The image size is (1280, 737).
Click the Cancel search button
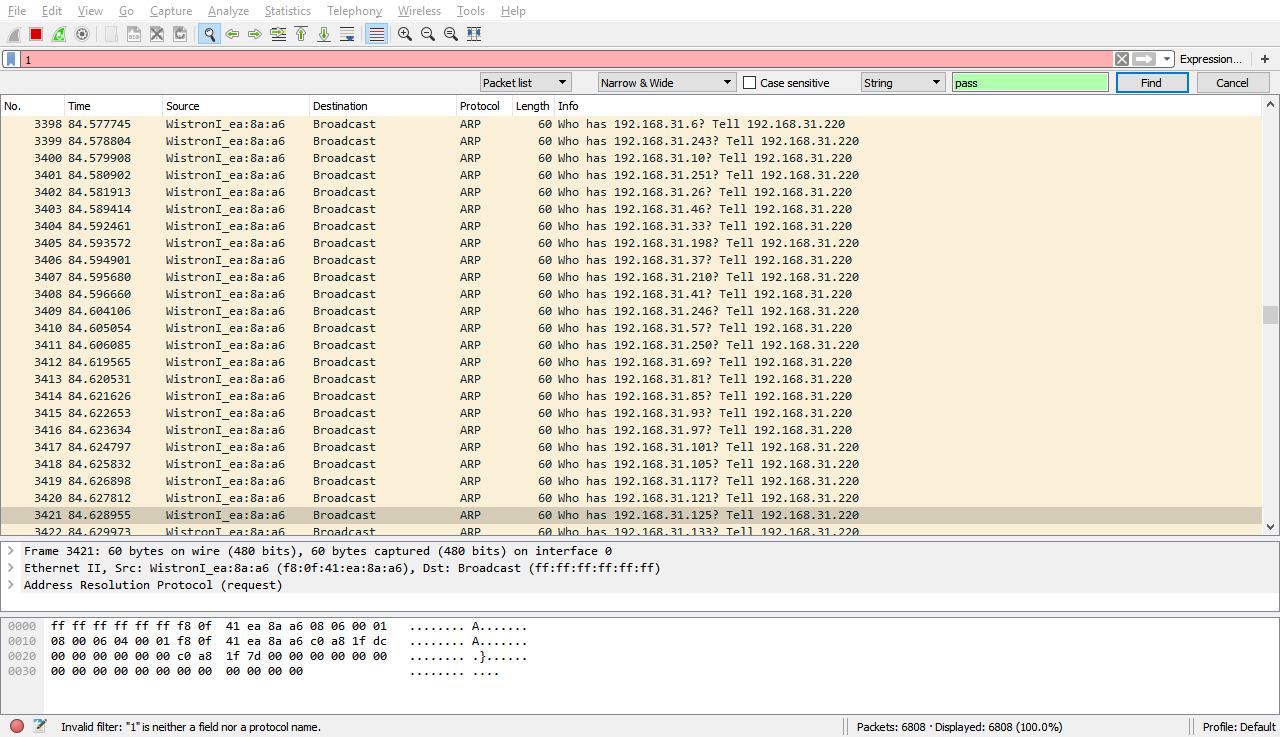1232,83
